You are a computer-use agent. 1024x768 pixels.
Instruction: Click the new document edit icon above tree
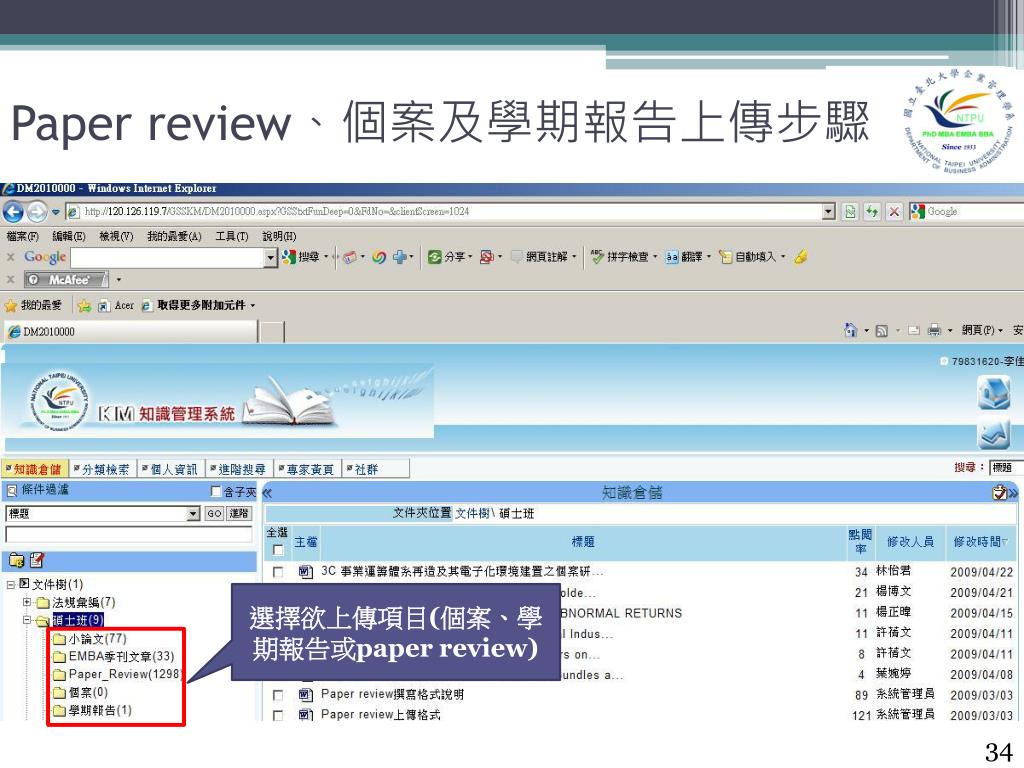pos(37,560)
